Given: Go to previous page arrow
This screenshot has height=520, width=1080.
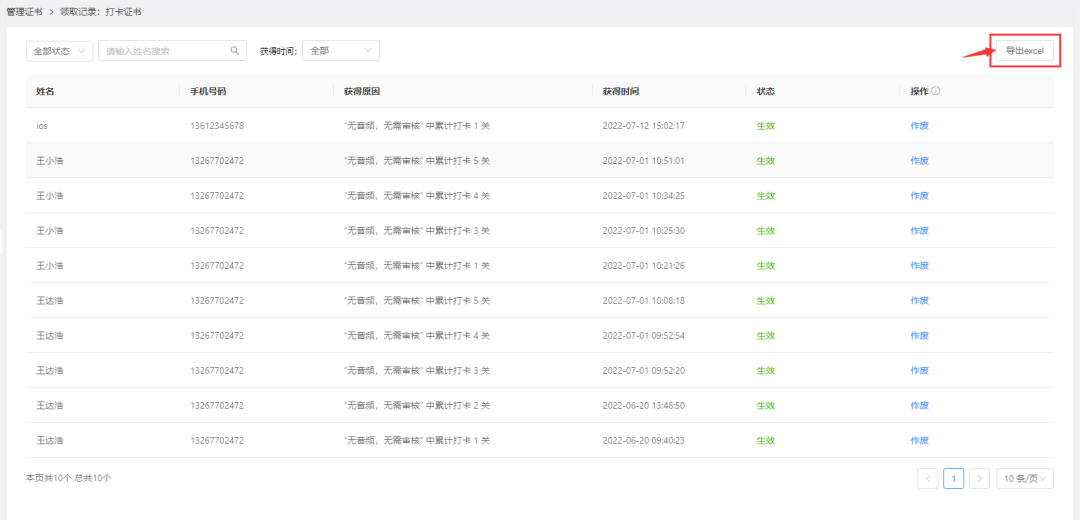Looking at the screenshot, I should tap(928, 478).
